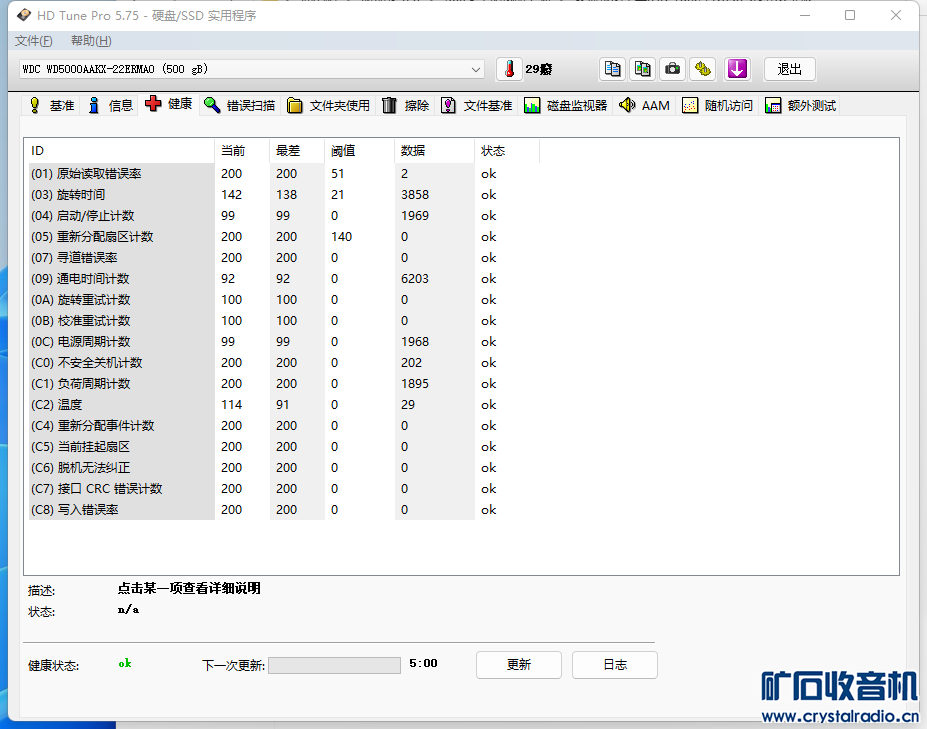Screen dimensions: 927x729
Task: Open the 磁盘监视器 tab
Action: pyautogui.click(x=566, y=105)
